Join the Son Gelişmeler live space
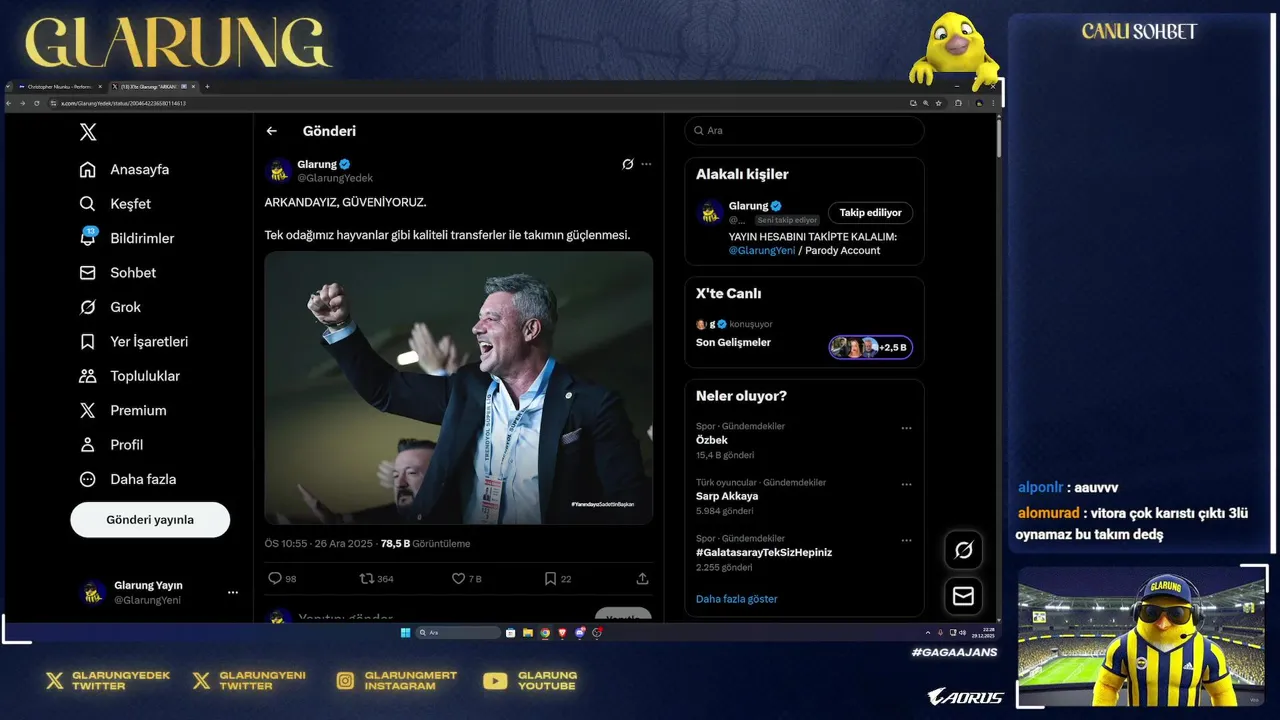The height and width of the screenshot is (720, 1280). tap(733, 342)
